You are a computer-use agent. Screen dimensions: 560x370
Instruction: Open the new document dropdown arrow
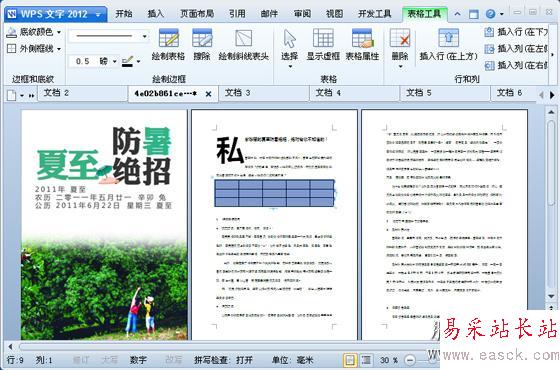[22, 96]
